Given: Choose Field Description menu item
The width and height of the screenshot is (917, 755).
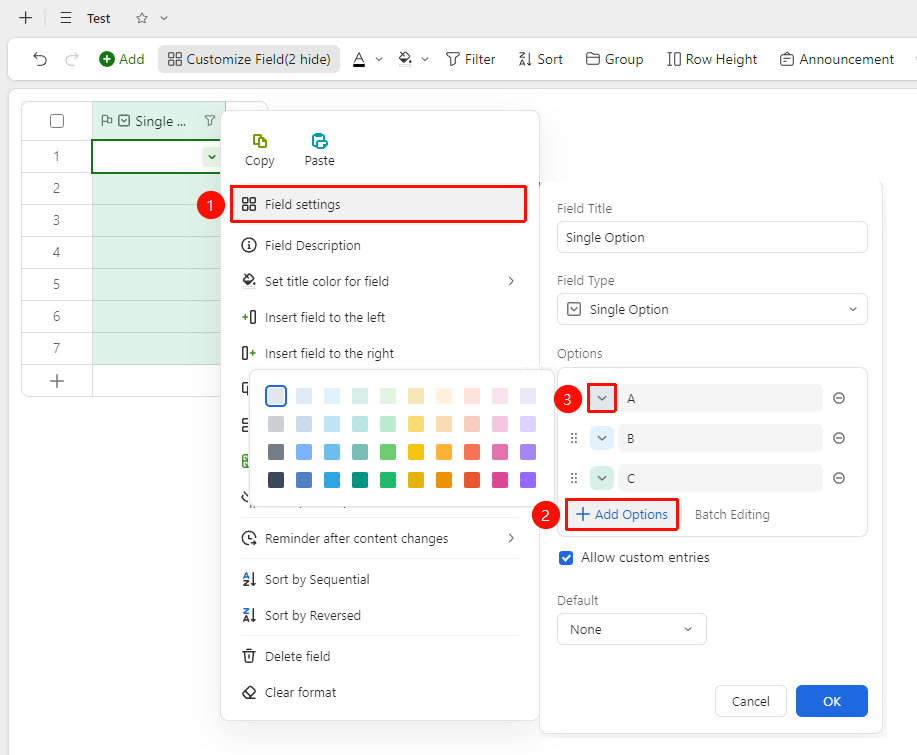Looking at the screenshot, I should 380,246.
